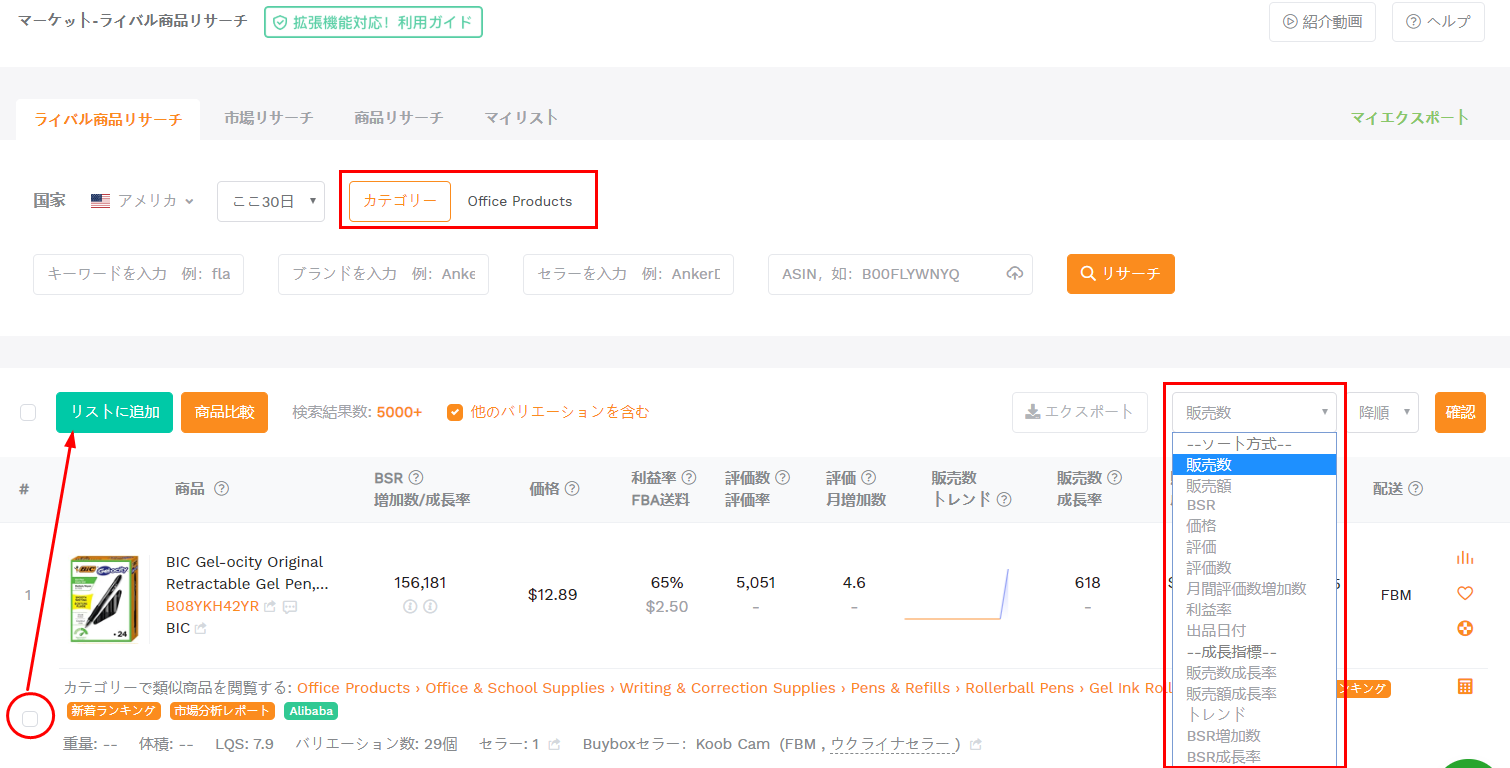Open the ヘルプ button
This screenshot has height=768, width=1510.
pos(1438,22)
